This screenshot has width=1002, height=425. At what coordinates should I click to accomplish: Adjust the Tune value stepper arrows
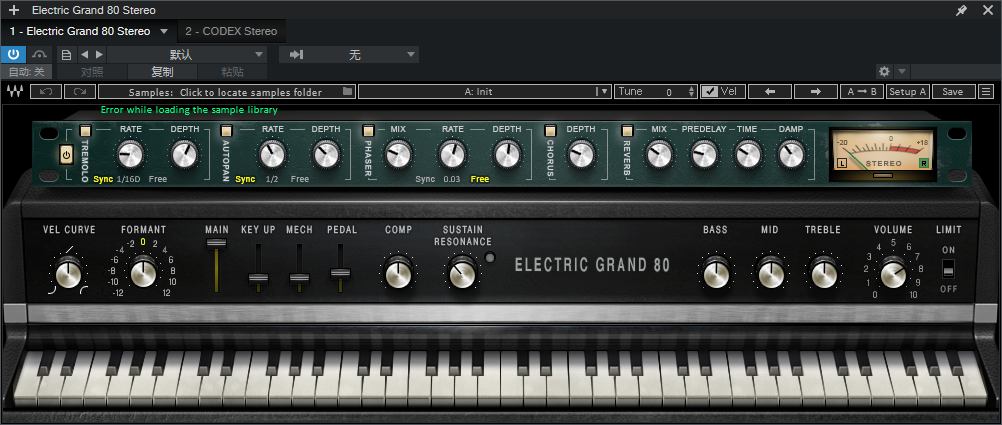point(691,91)
